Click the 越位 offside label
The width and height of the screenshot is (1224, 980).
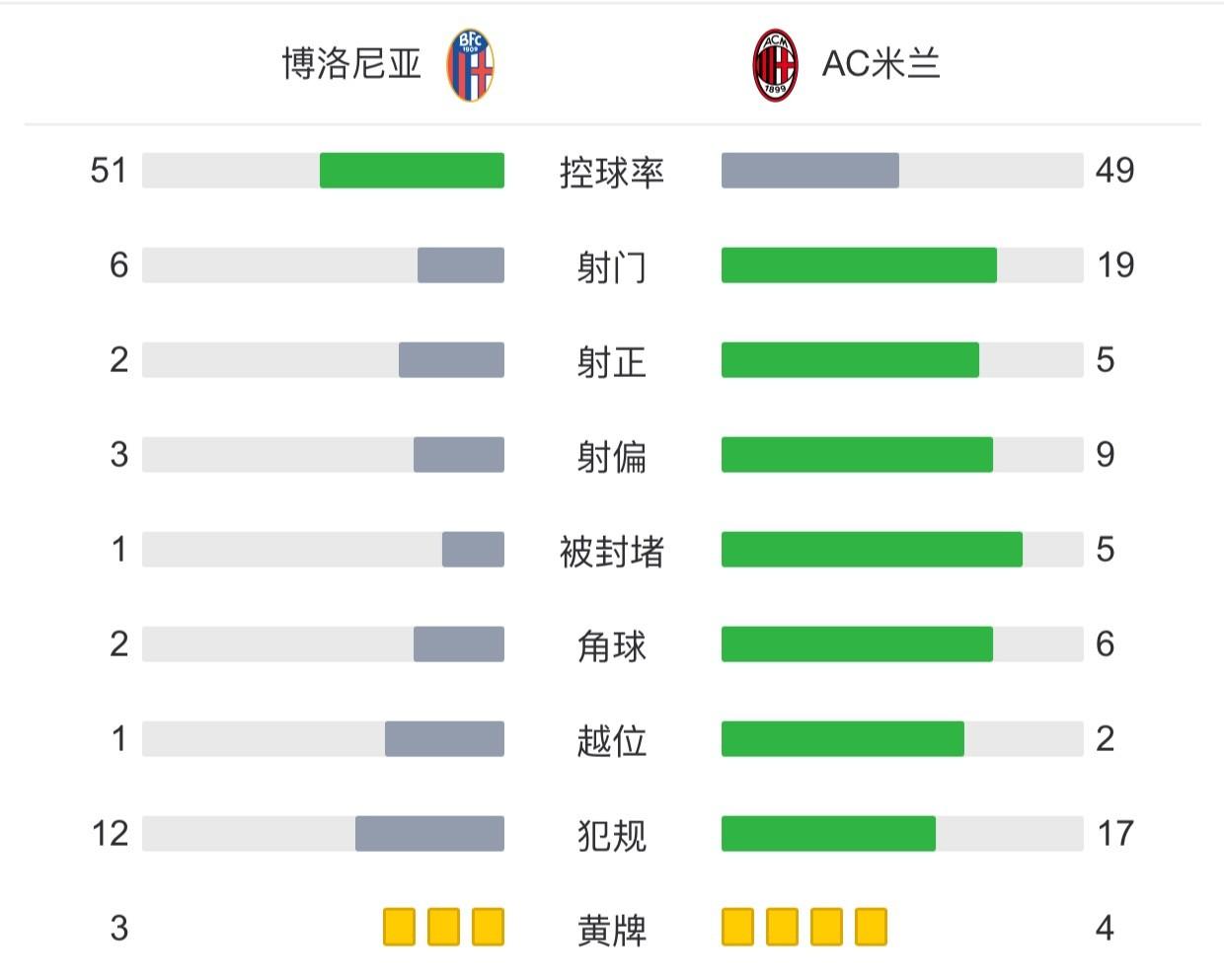pyautogui.click(x=611, y=740)
